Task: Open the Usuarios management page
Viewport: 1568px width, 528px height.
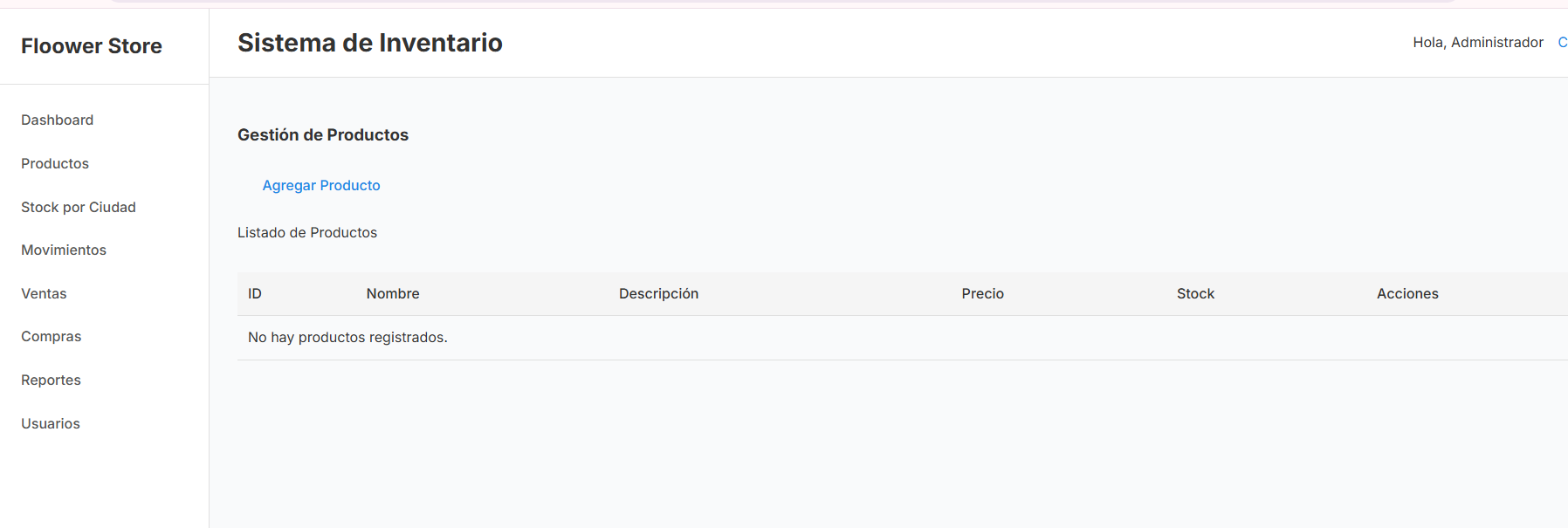Action: pos(51,424)
